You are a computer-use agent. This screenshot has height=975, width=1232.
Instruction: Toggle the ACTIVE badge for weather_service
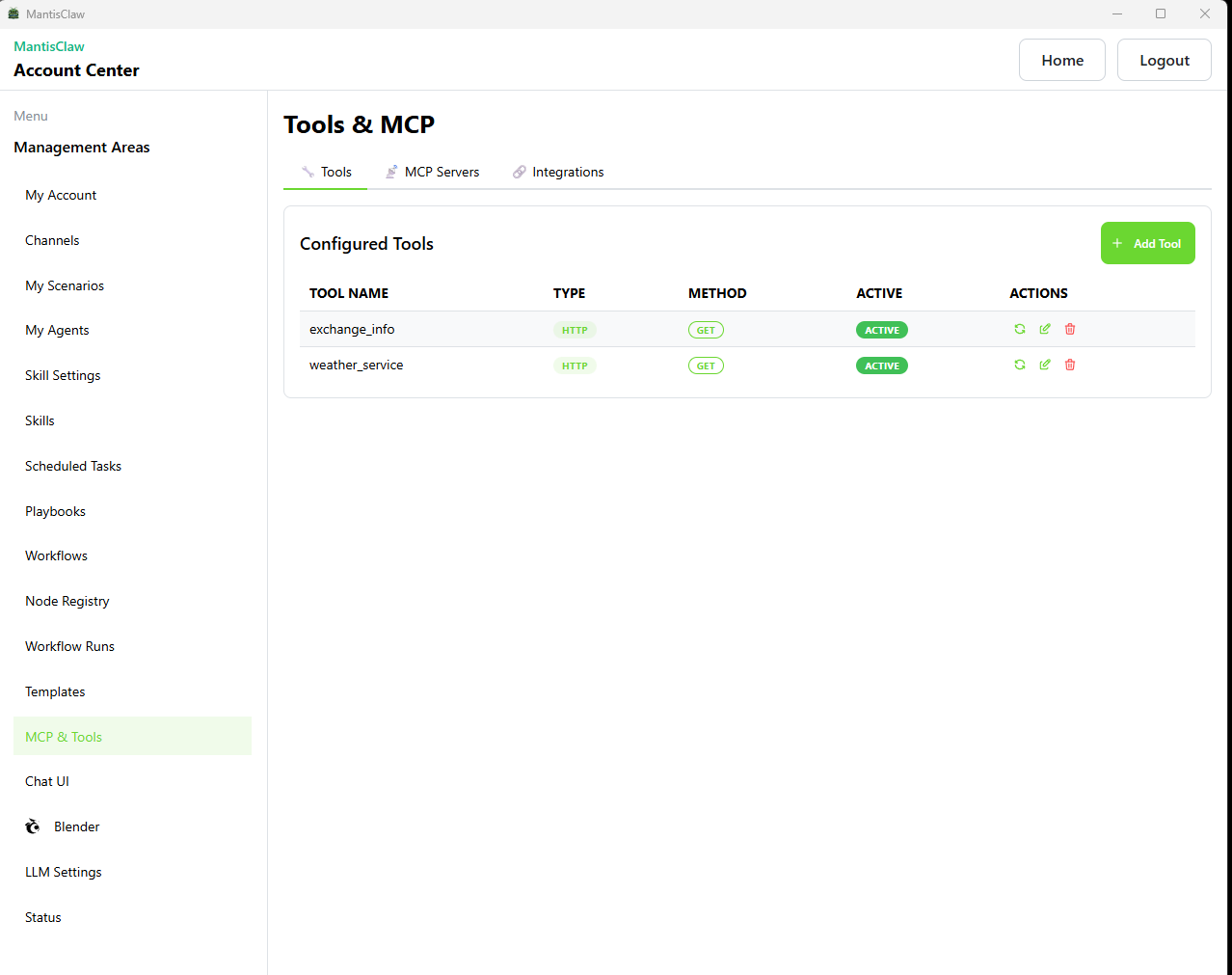click(881, 366)
